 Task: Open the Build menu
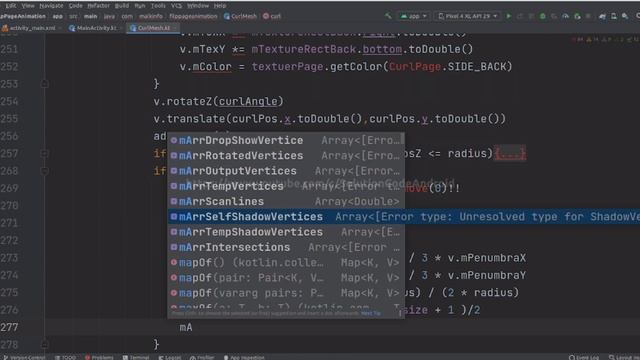(122, 6)
